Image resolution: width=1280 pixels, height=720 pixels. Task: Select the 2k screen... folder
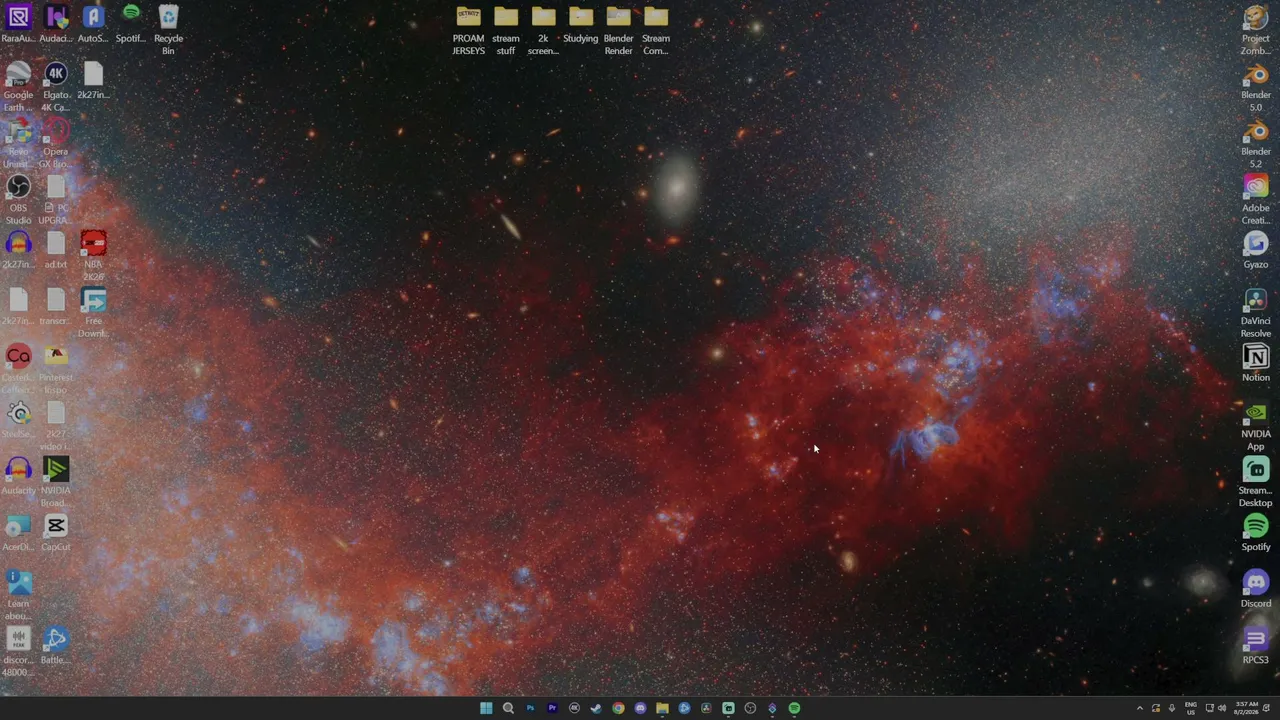click(543, 30)
